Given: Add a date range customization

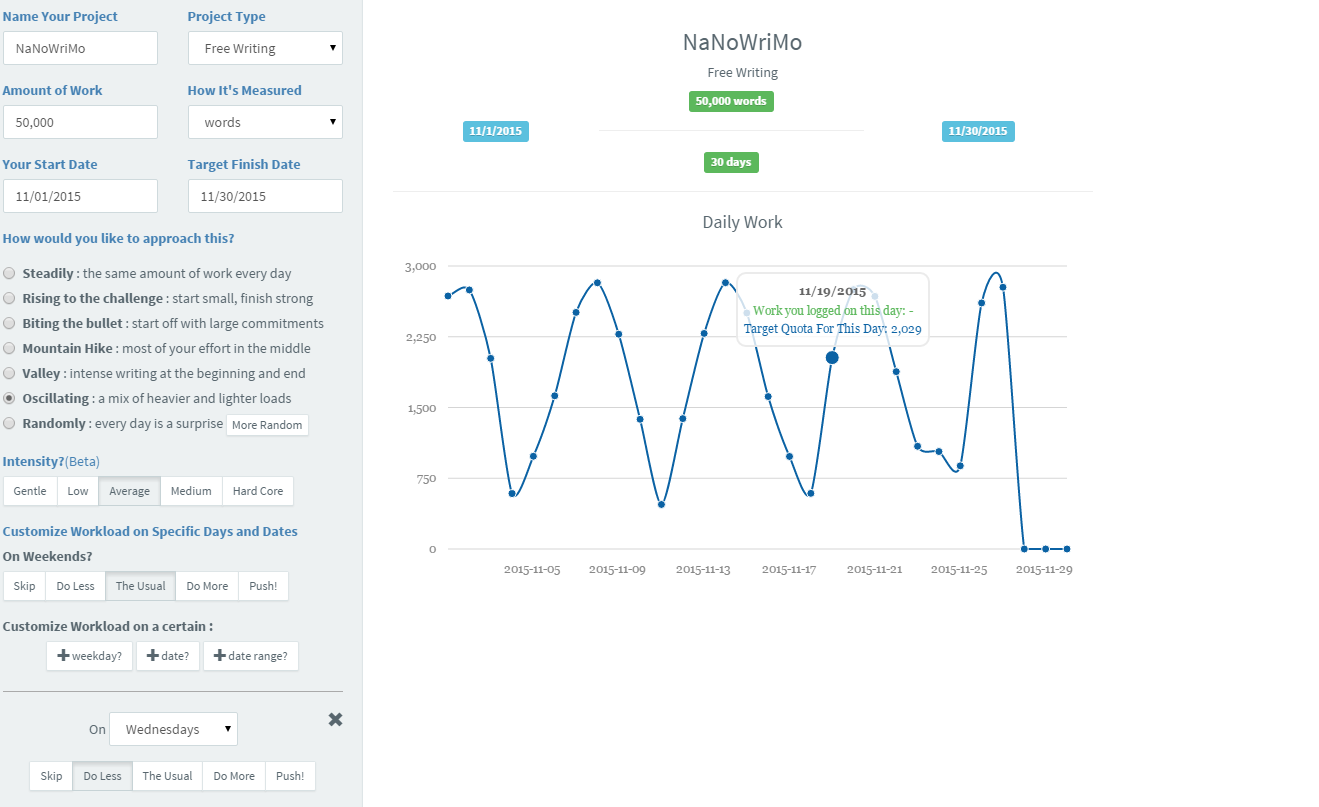Looking at the screenshot, I should click(251, 656).
